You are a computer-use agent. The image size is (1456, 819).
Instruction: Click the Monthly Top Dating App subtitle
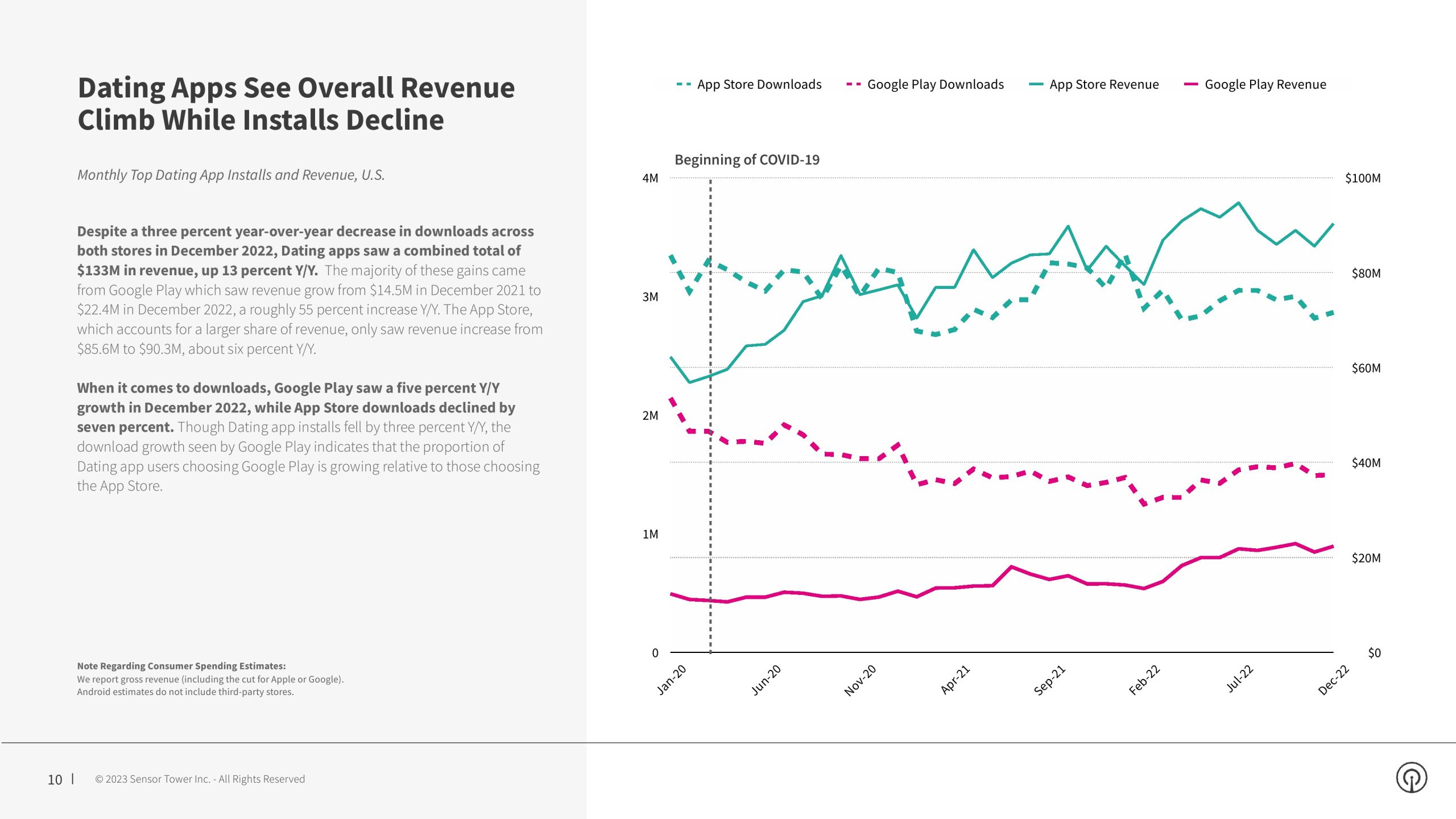[231, 175]
